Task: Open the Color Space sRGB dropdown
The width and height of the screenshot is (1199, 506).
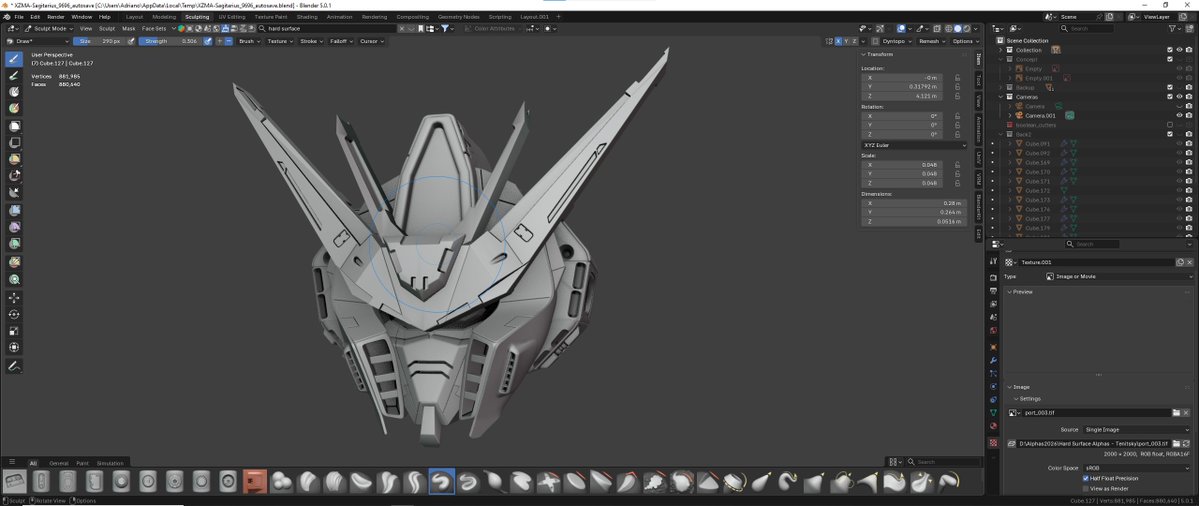Action: (x=1138, y=468)
